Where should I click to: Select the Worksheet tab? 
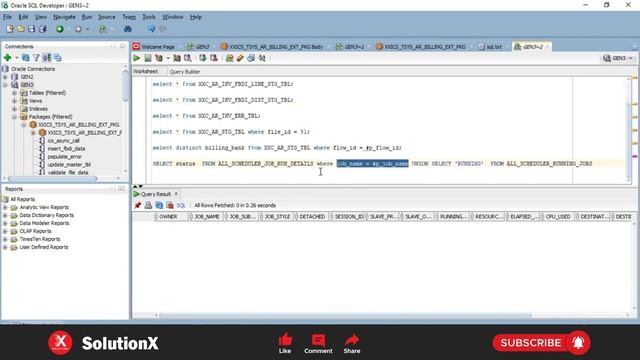(145, 71)
